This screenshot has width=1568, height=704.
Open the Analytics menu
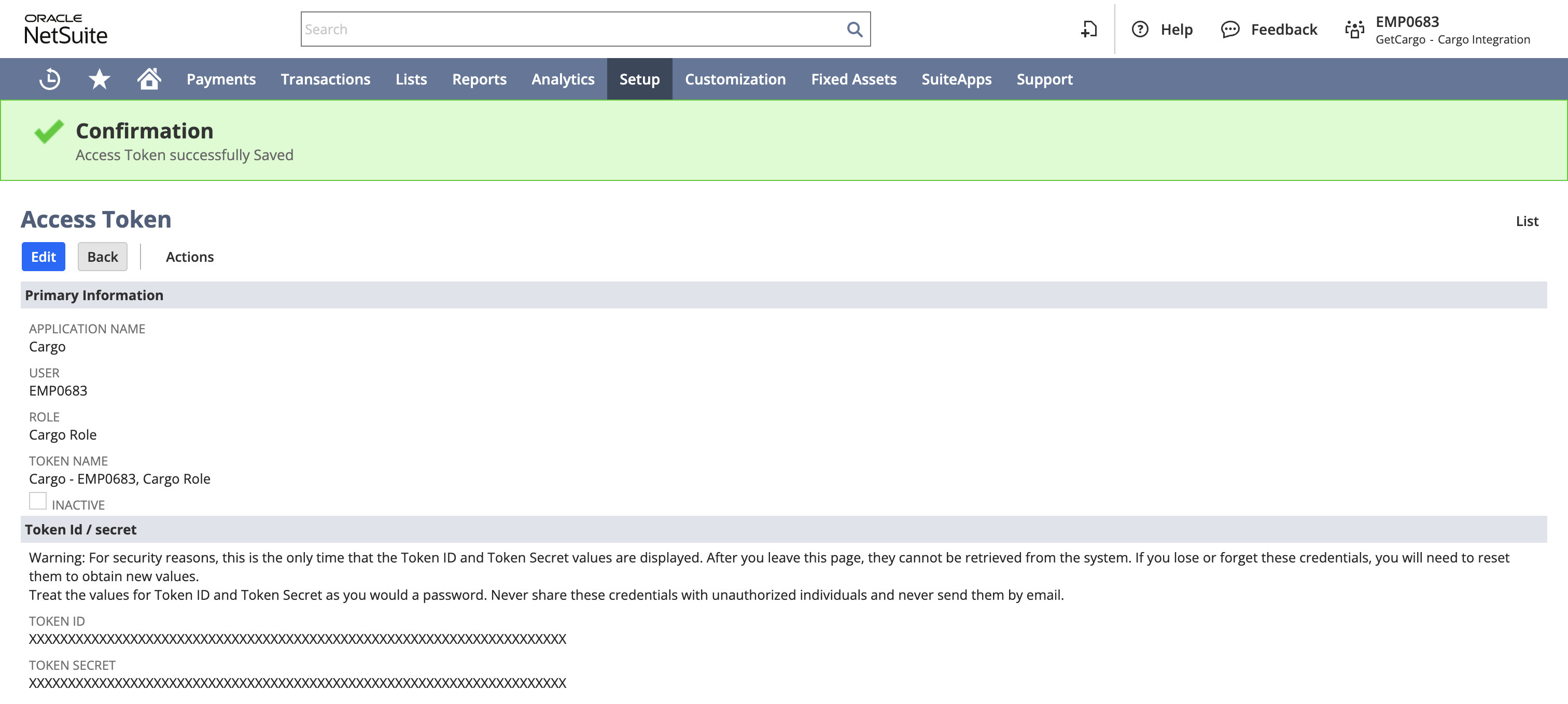pyautogui.click(x=563, y=79)
